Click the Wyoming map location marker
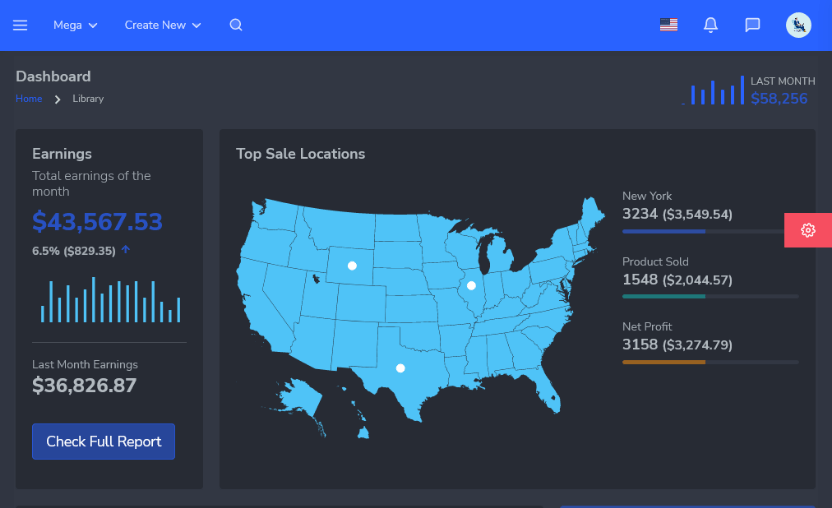 (x=352, y=265)
